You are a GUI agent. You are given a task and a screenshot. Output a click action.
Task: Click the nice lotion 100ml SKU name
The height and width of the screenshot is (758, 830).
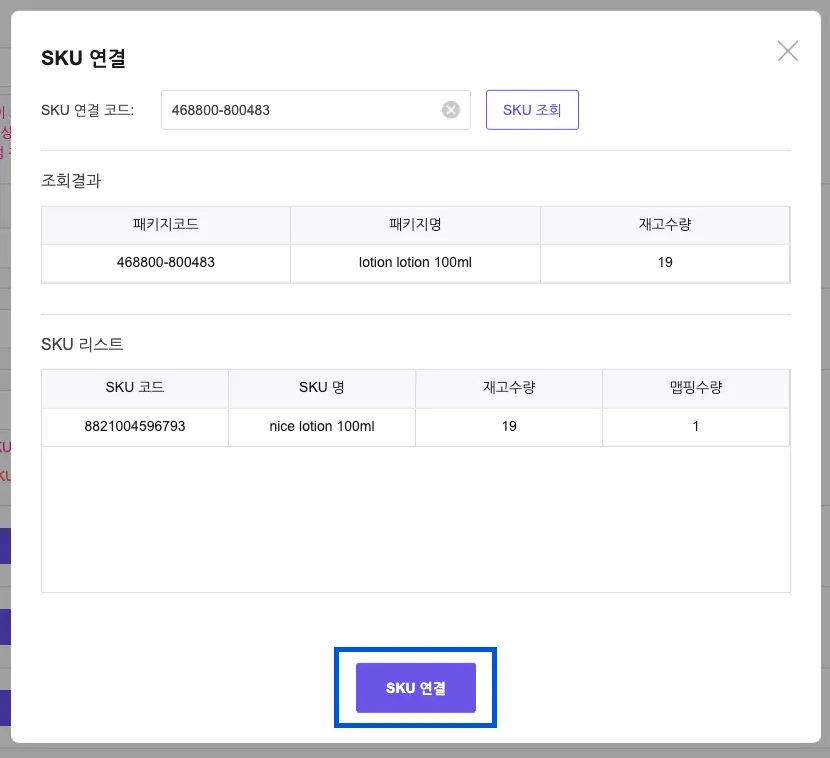coord(322,426)
